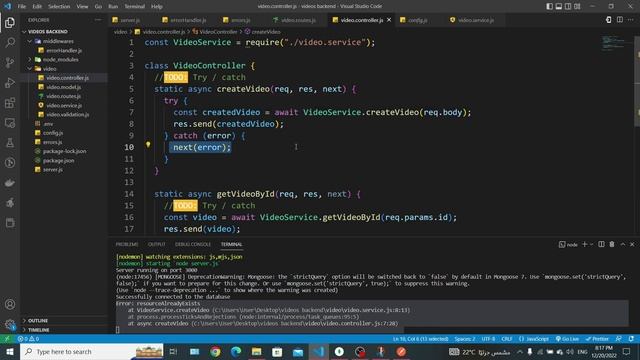Switch to the PROBLEMS panel tab
Viewport: 640px width, 360px height.
(x=127, y=244)
